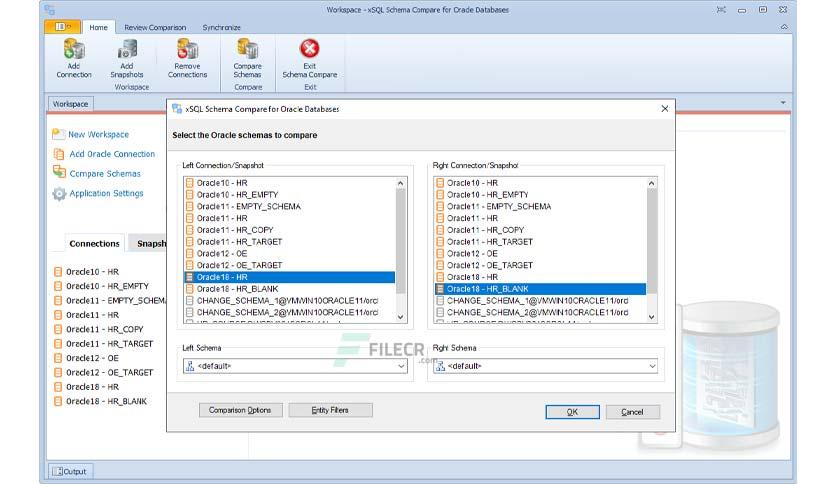The width and height of the screenshot is (836, 484).
Task: Click the Remove Connections ribbon icon
Action: (188, 49)
